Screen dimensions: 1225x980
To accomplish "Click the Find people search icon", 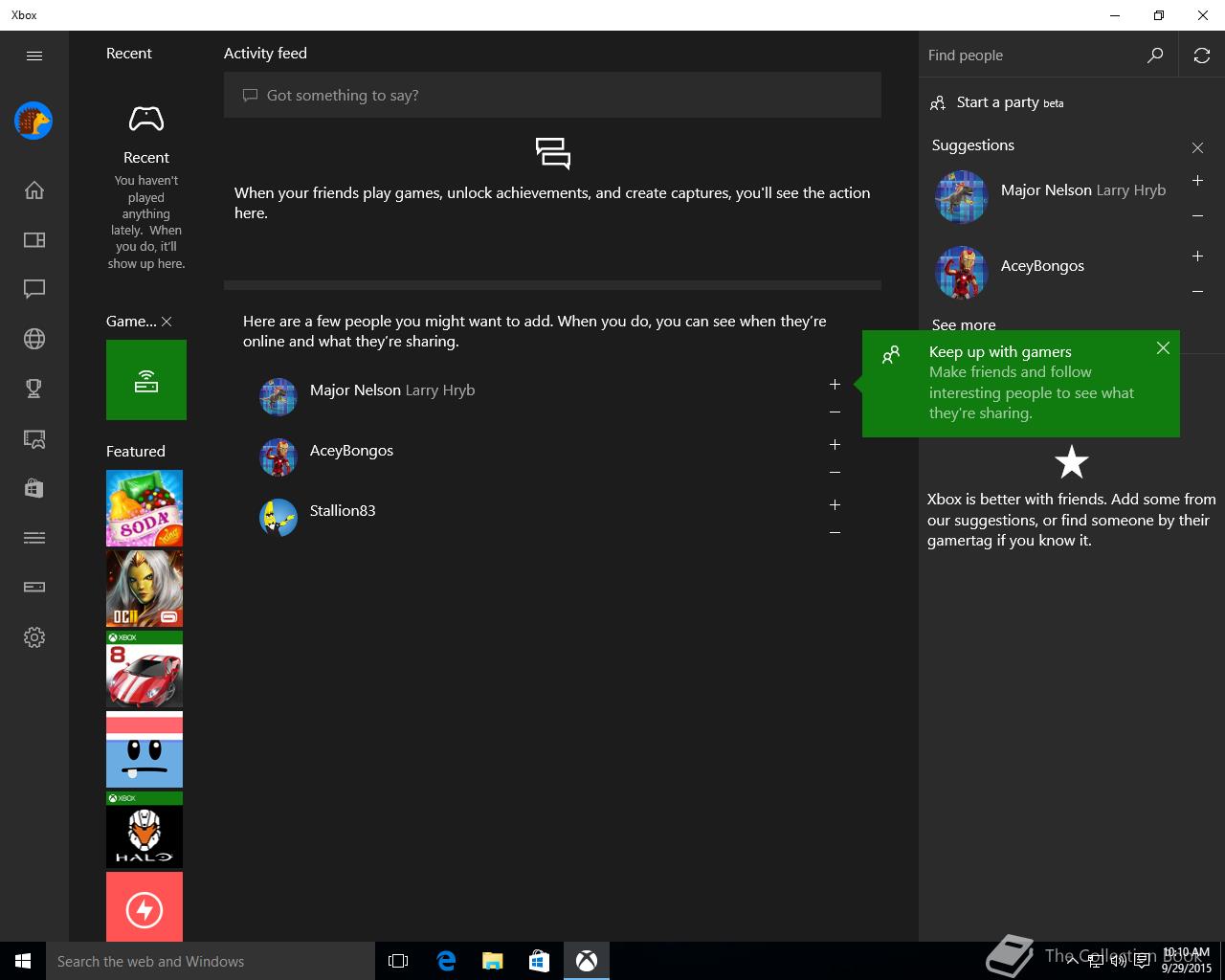I will point(1155,56).
